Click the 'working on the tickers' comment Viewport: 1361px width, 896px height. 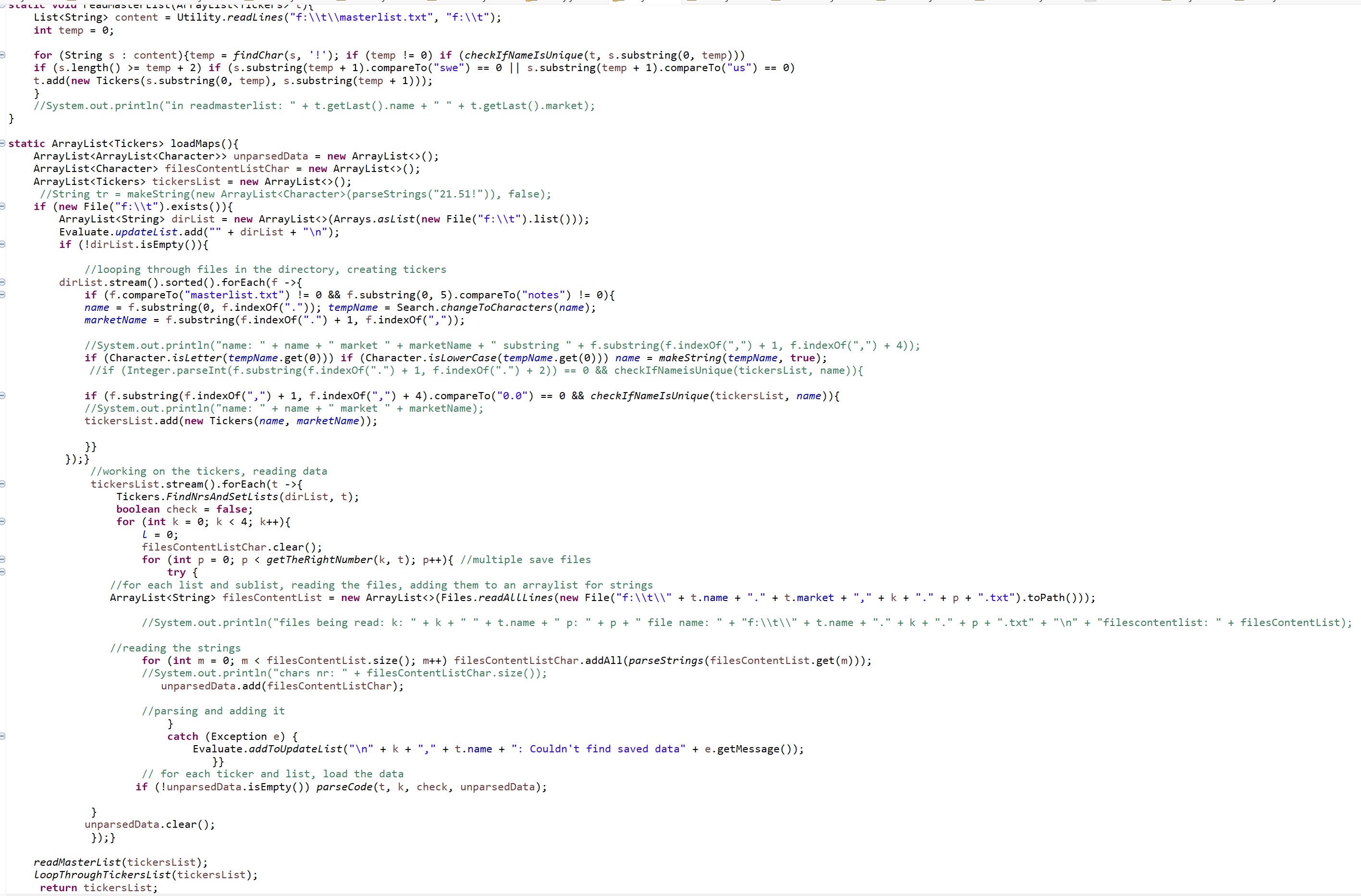click(x=208, y=471)
